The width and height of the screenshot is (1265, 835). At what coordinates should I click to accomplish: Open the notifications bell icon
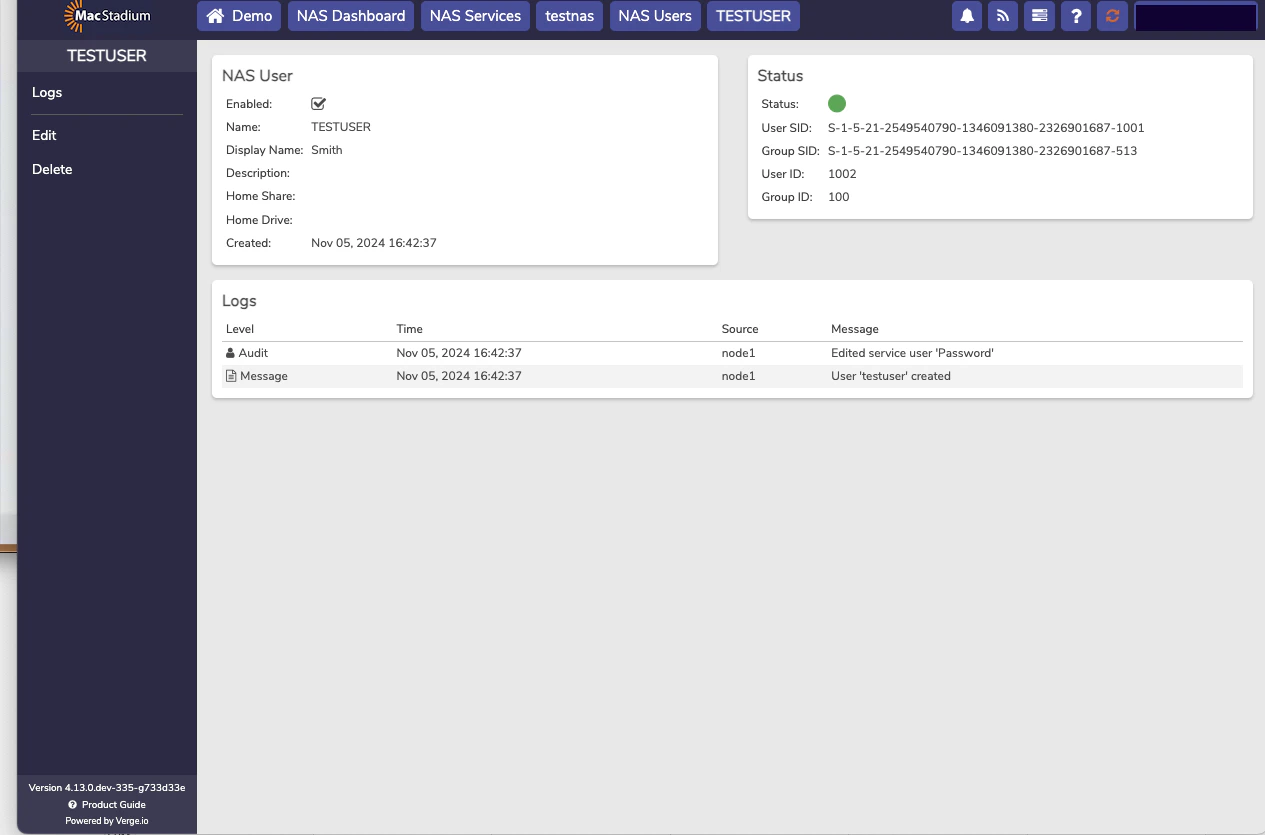pyautogui.click(x=966, y=16)
